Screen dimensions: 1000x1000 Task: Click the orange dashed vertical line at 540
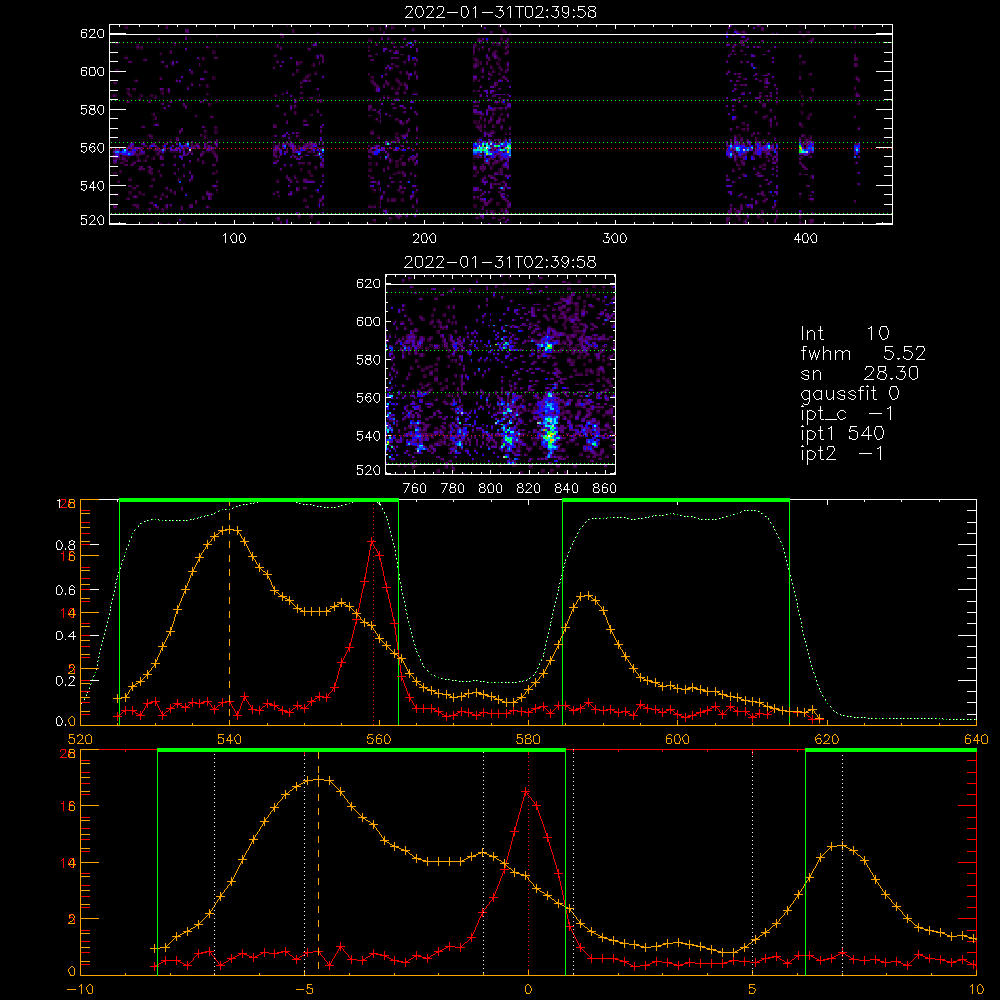tap(230, 612)
